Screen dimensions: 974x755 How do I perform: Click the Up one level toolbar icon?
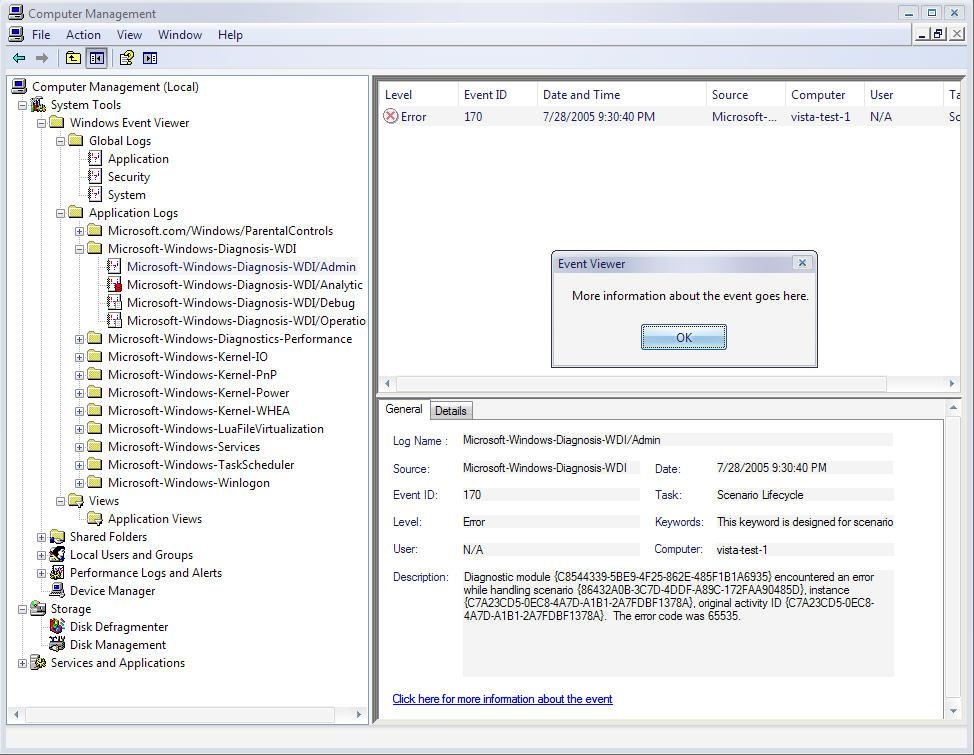(73, 58)
